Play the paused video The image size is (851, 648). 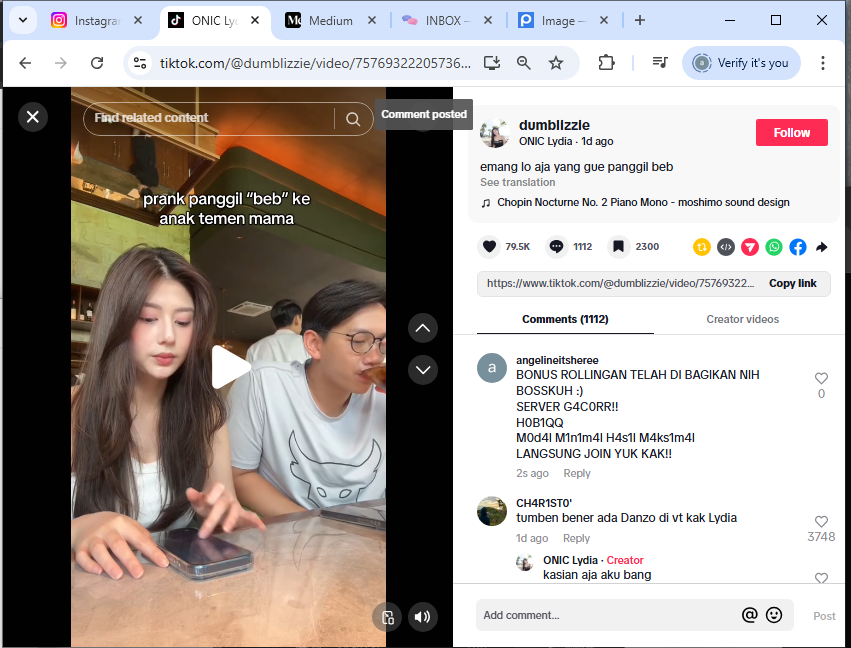(x=230, y=367)
